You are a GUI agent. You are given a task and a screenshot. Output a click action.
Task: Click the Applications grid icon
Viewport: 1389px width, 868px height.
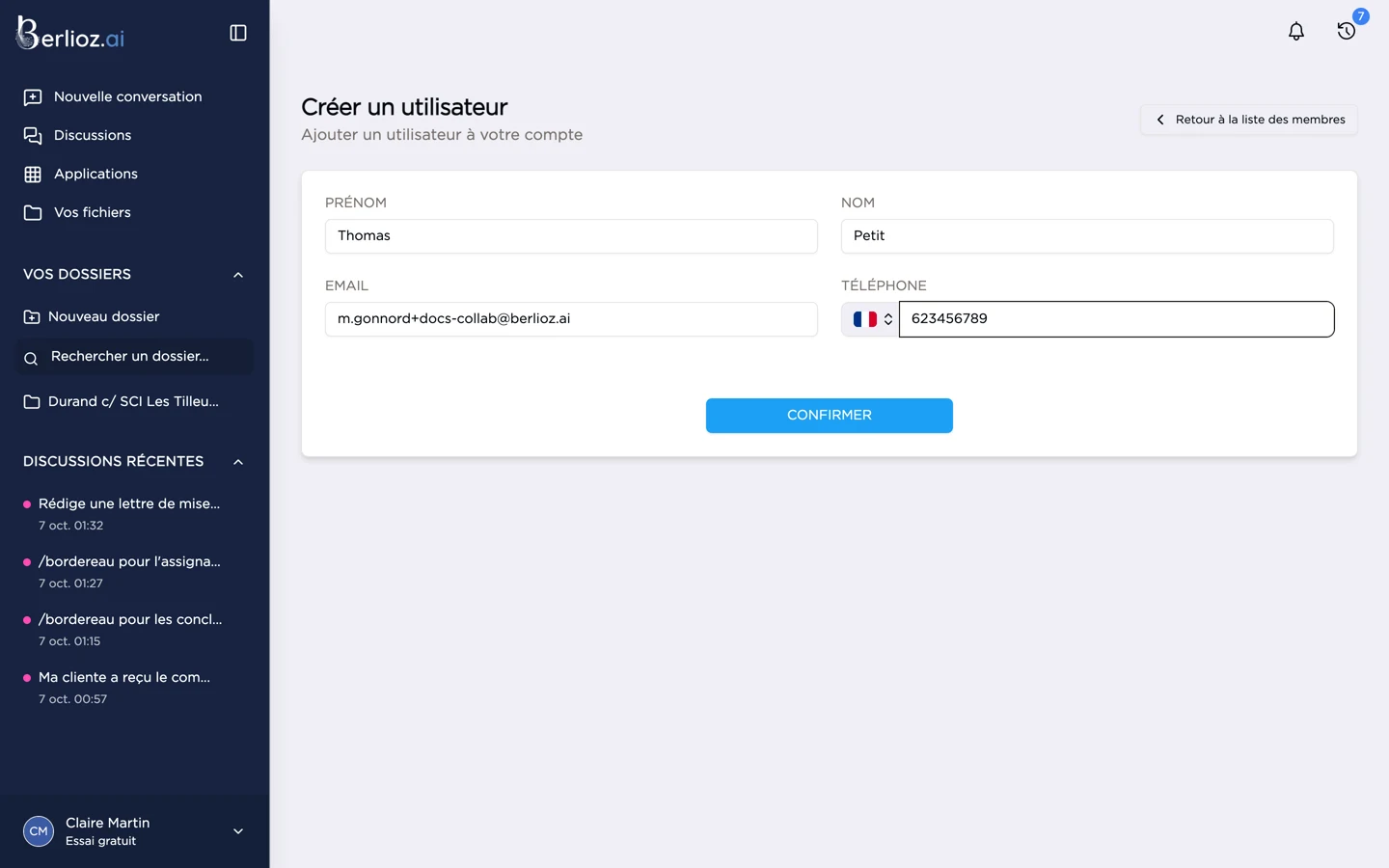point(33,175)
